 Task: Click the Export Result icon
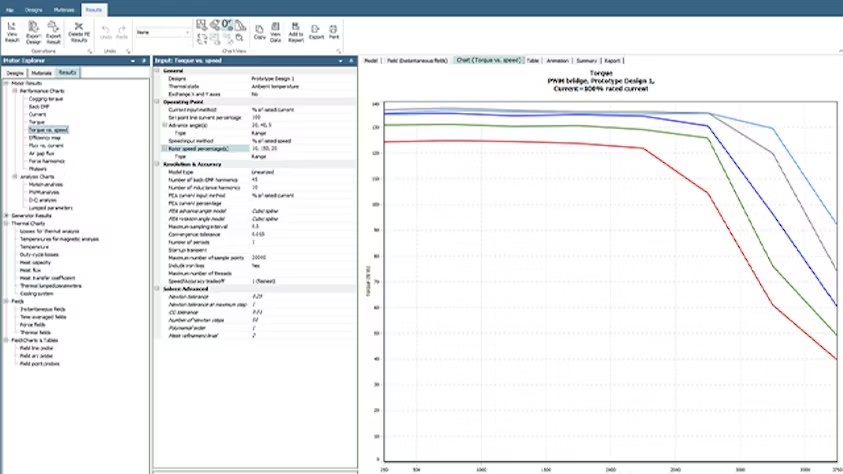pos(54,28)
